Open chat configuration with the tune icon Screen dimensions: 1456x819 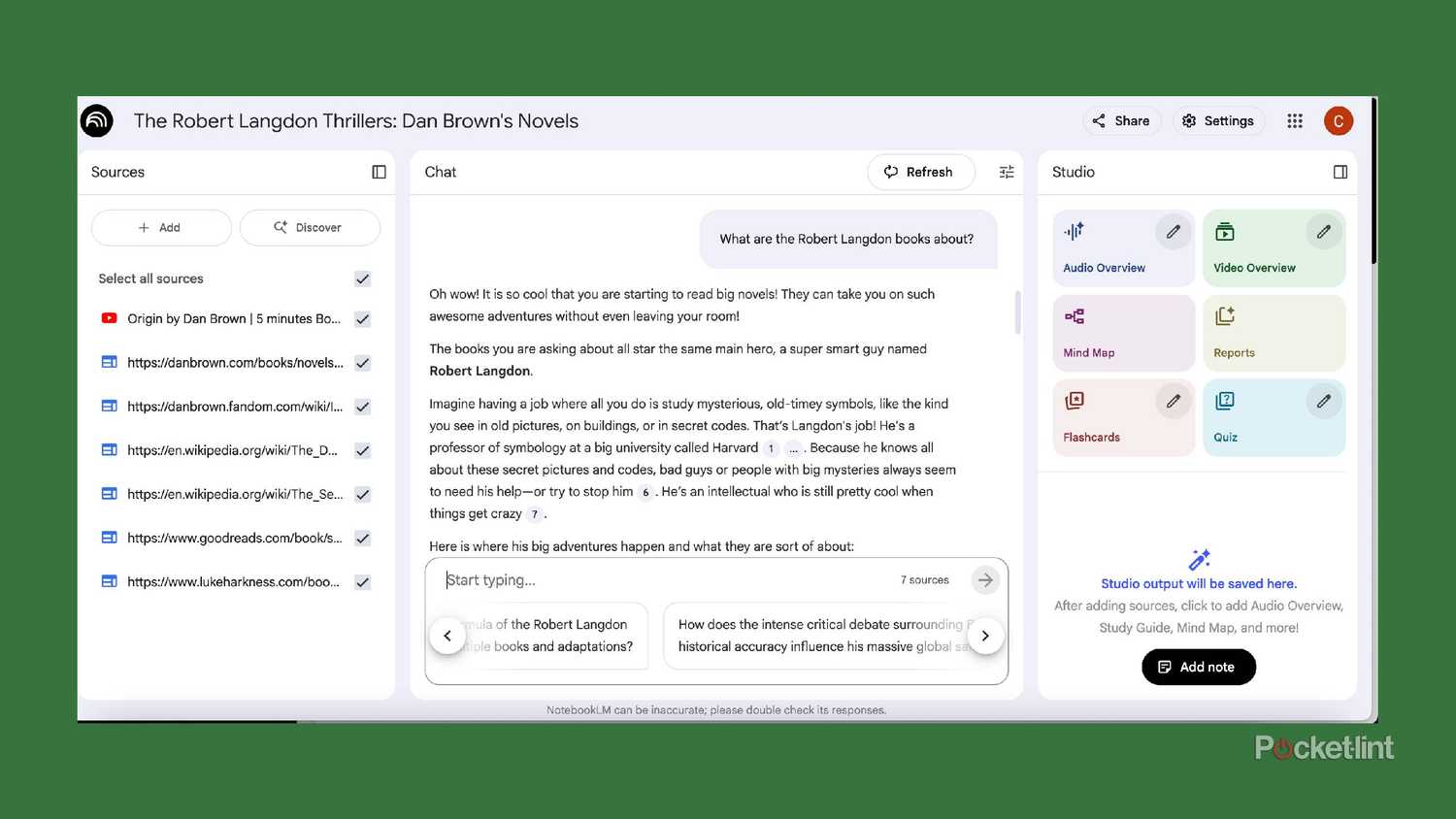click(x=1006, y=172)
